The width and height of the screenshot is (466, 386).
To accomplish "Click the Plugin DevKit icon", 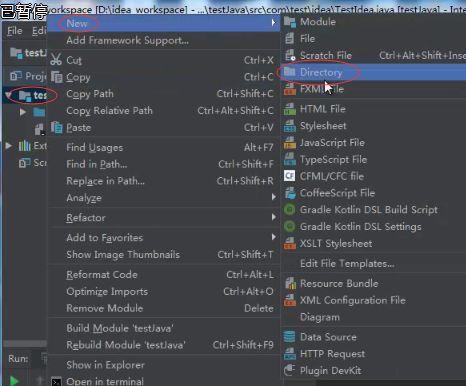I will 289,370.
